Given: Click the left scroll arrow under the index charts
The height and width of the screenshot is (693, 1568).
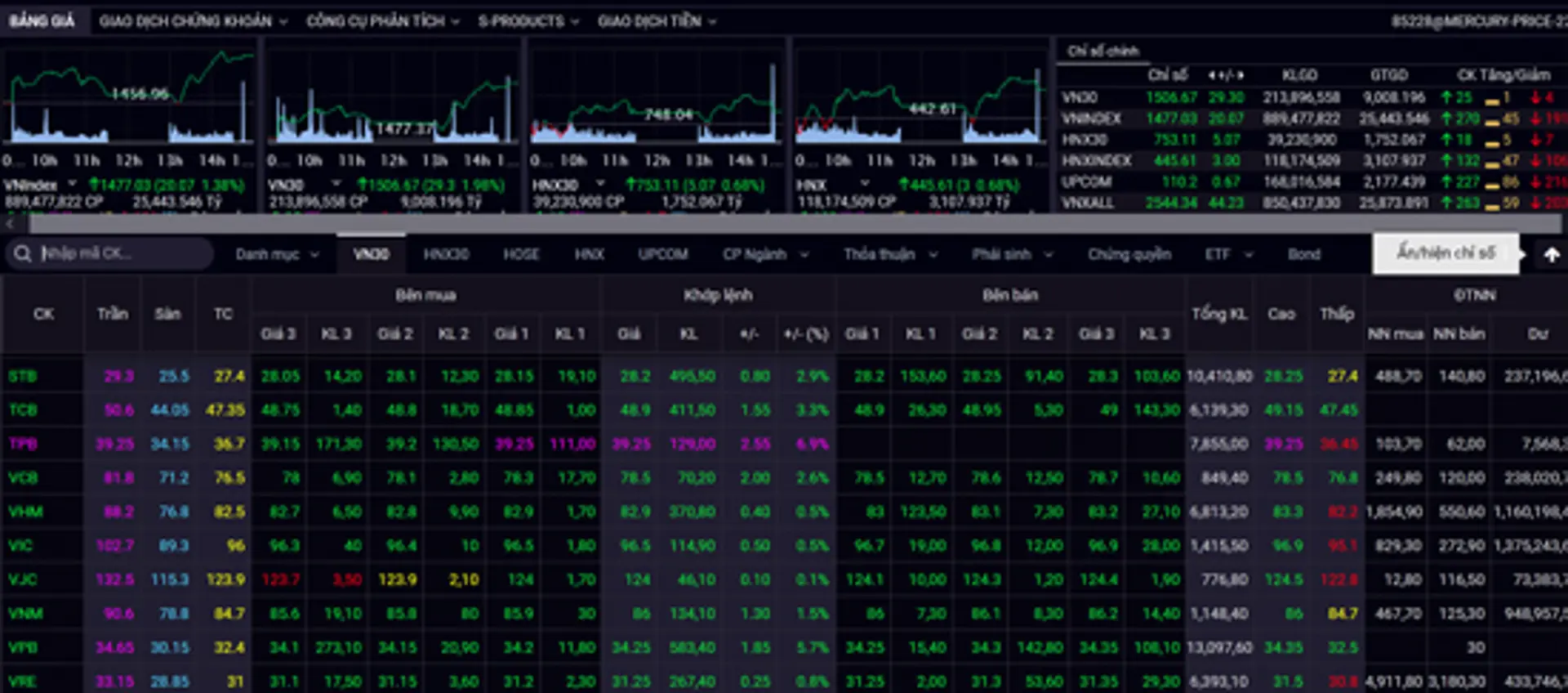Looking at the screenshot, I should [x=10, y=222].
